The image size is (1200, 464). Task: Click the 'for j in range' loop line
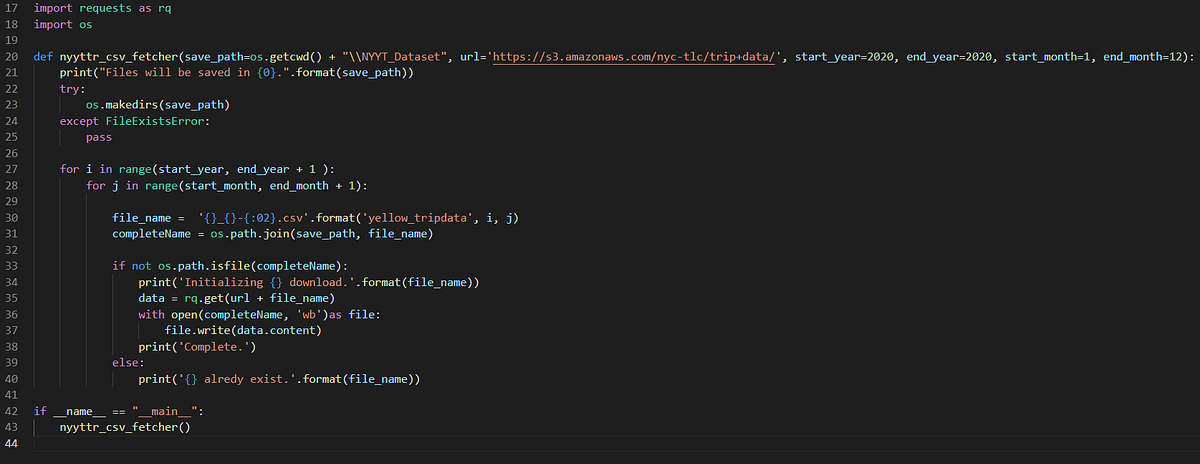click(x=227, y=186)
